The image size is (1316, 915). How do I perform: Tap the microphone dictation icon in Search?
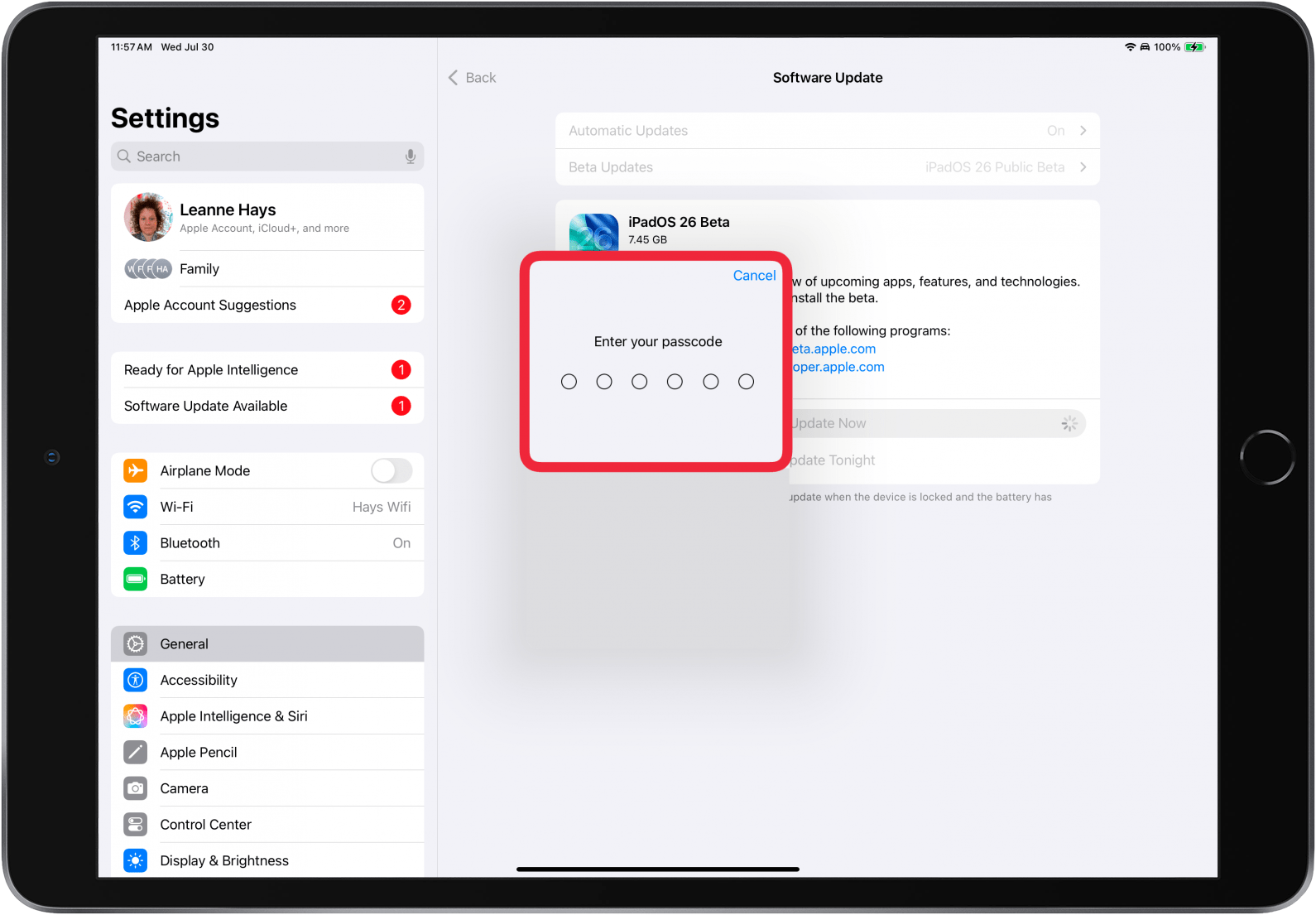coord(410,157)
